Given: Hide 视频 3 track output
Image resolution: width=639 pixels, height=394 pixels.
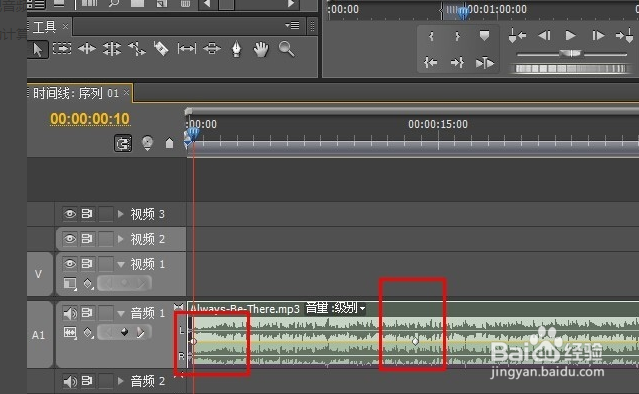Looking at the screenshot, I should coord(69,214).
